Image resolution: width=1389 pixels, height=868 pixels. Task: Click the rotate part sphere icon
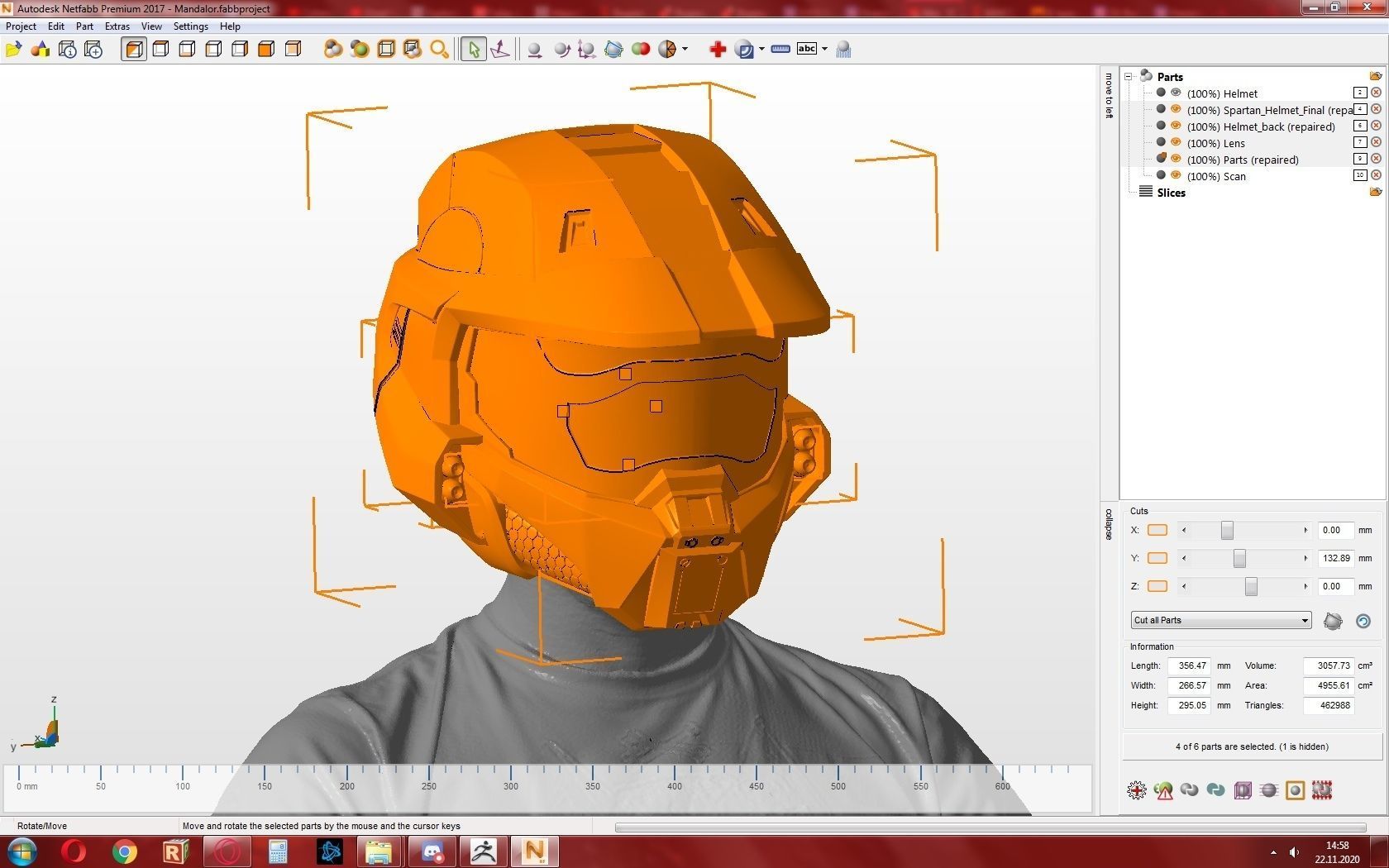pyautogui.click(x=561, y=50)
